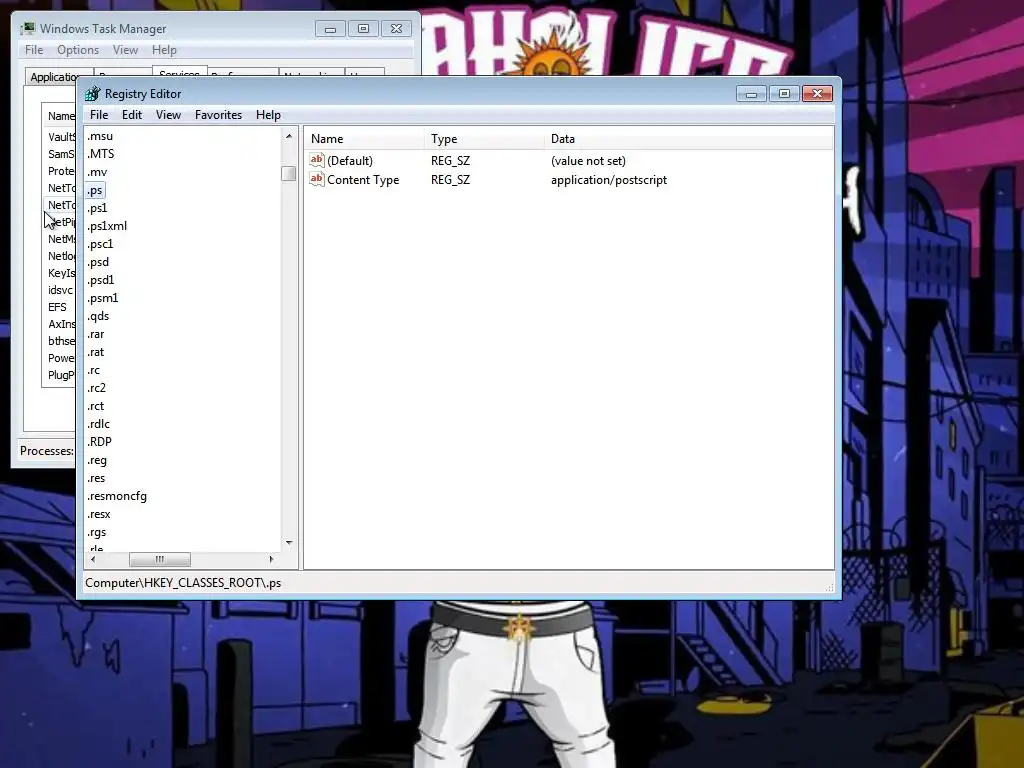This screenshot has width=1024, height=768.
Task: Select the idsvc service in Task Manager
Action: (x=60, y=290)
